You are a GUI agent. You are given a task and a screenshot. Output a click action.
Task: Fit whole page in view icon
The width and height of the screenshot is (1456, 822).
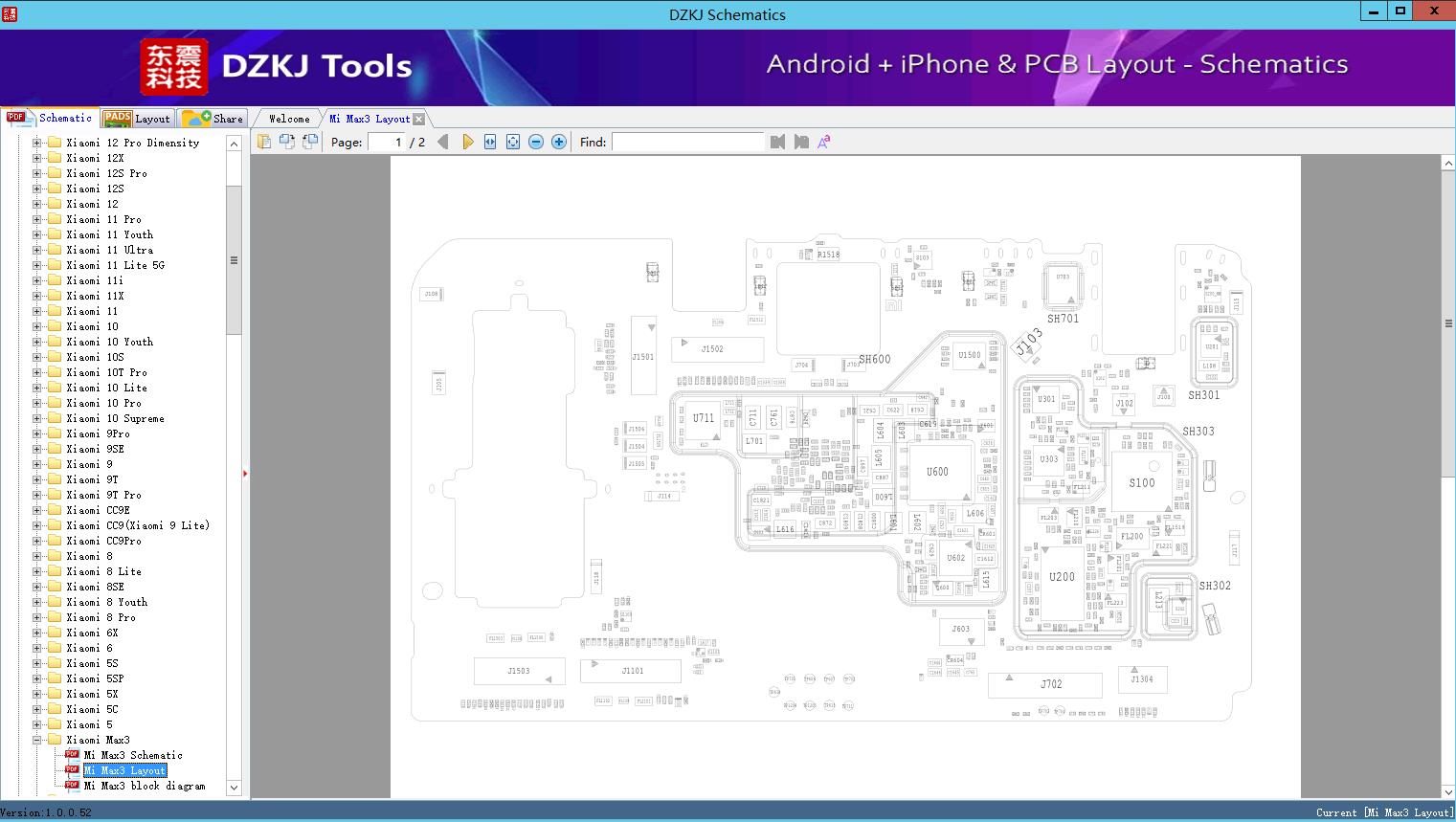(x=513, y=142)
